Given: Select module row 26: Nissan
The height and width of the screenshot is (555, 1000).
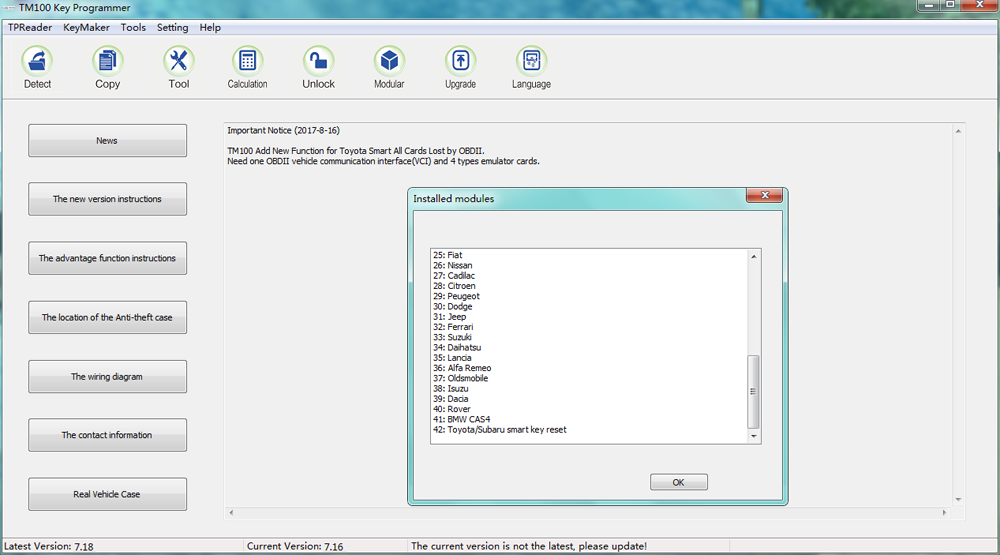Looking at the screenshot, I should 453,265.
